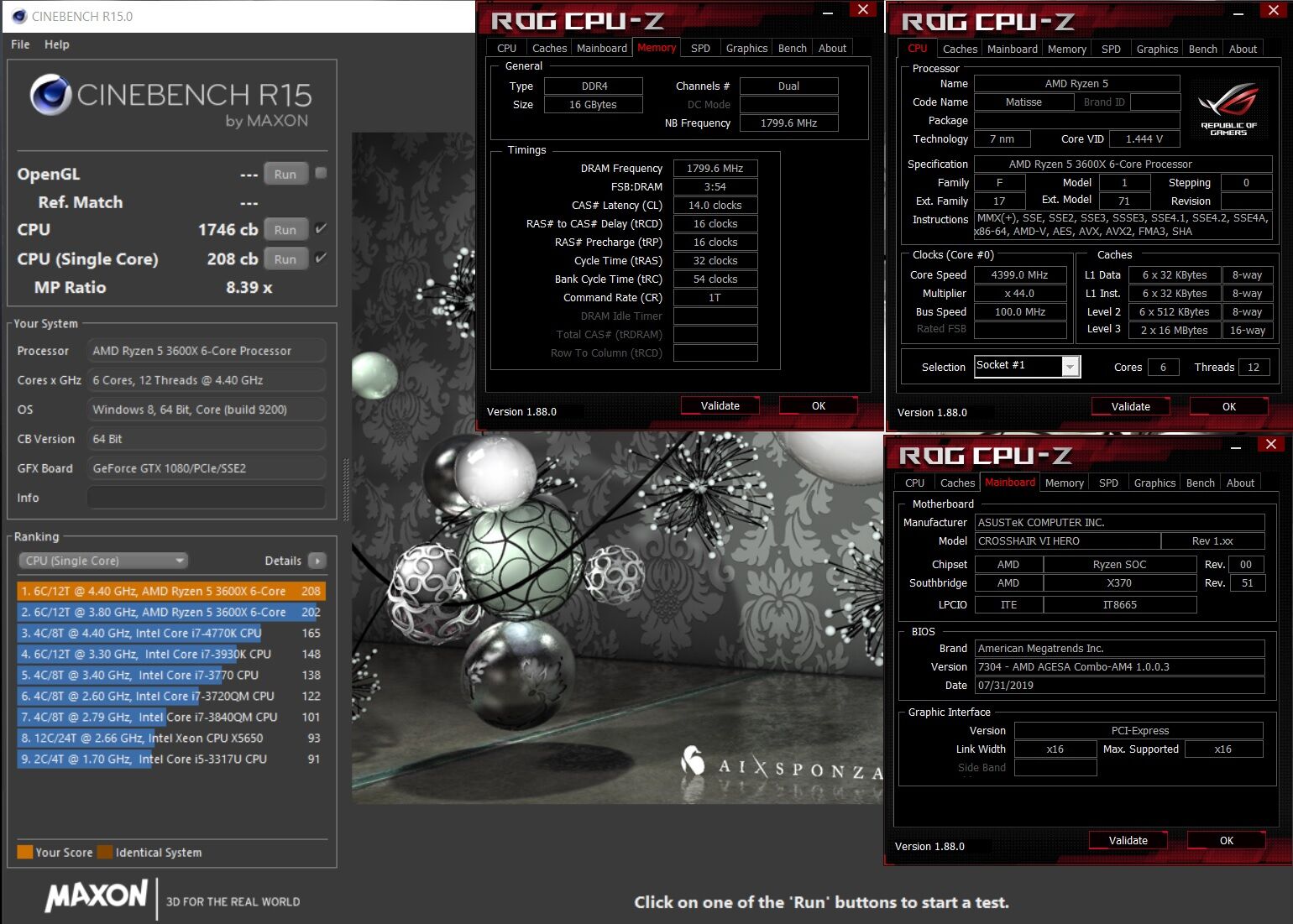Viewport: 1293px width, 924px height.
Task: Select ranking row 9 Intel Core i5-3317U
Action: 170,759
